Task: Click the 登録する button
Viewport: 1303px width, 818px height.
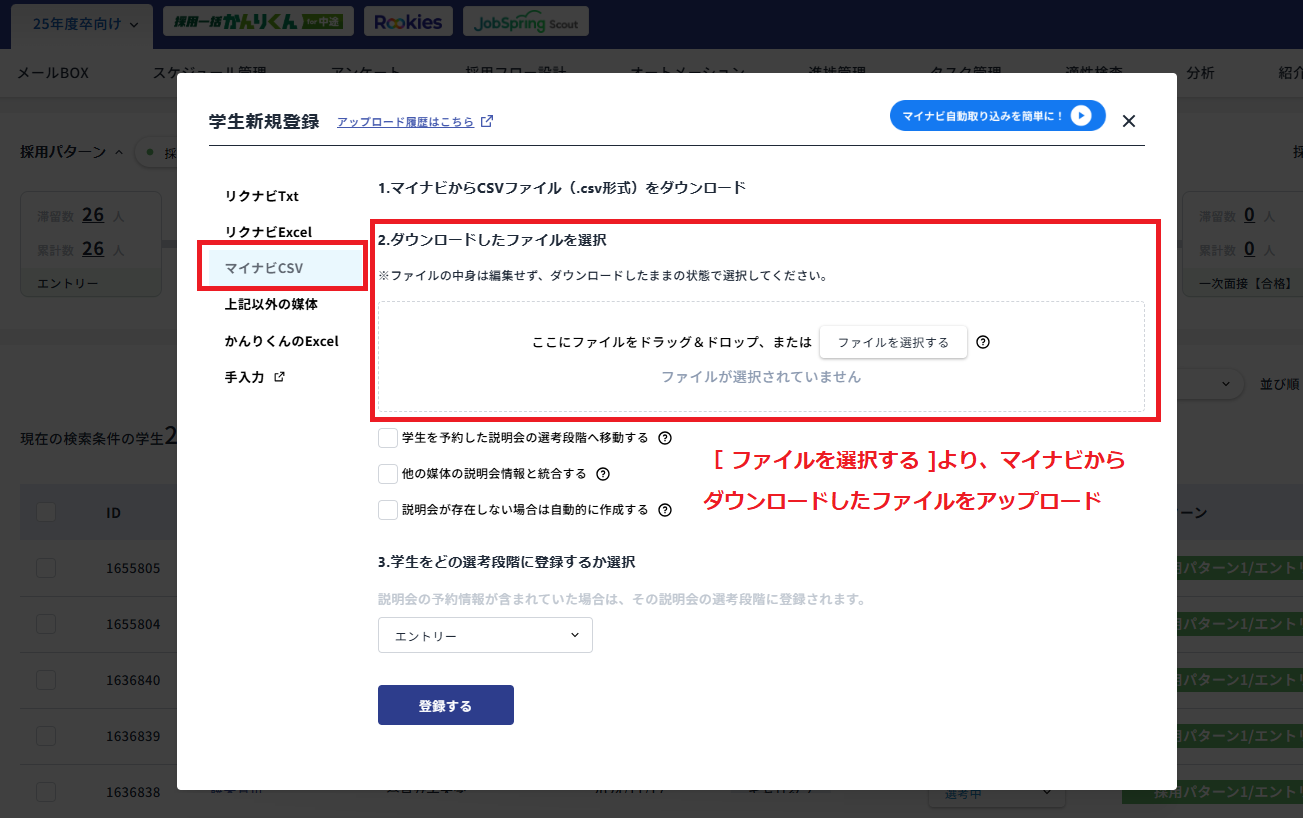Action: 445,704
